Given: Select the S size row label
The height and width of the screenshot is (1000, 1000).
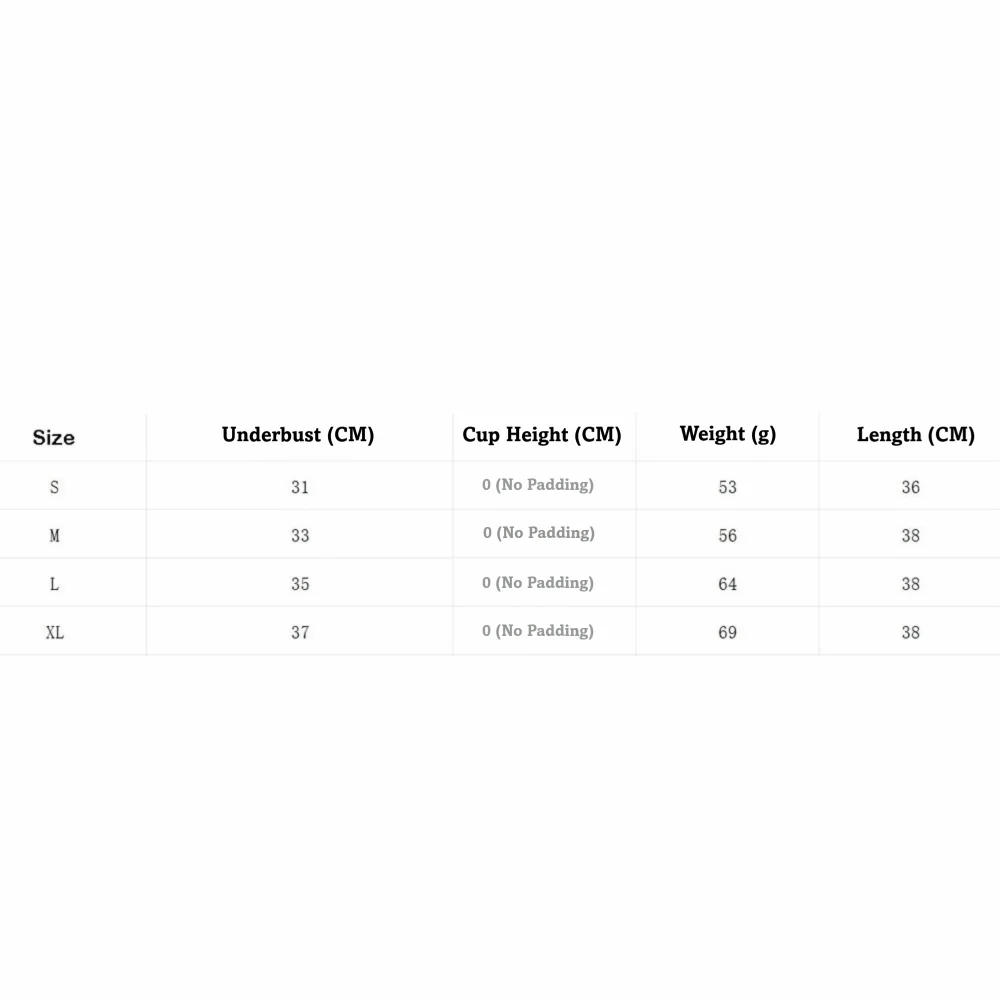Looking at the screenshot, I should click(x=54, y=487).
